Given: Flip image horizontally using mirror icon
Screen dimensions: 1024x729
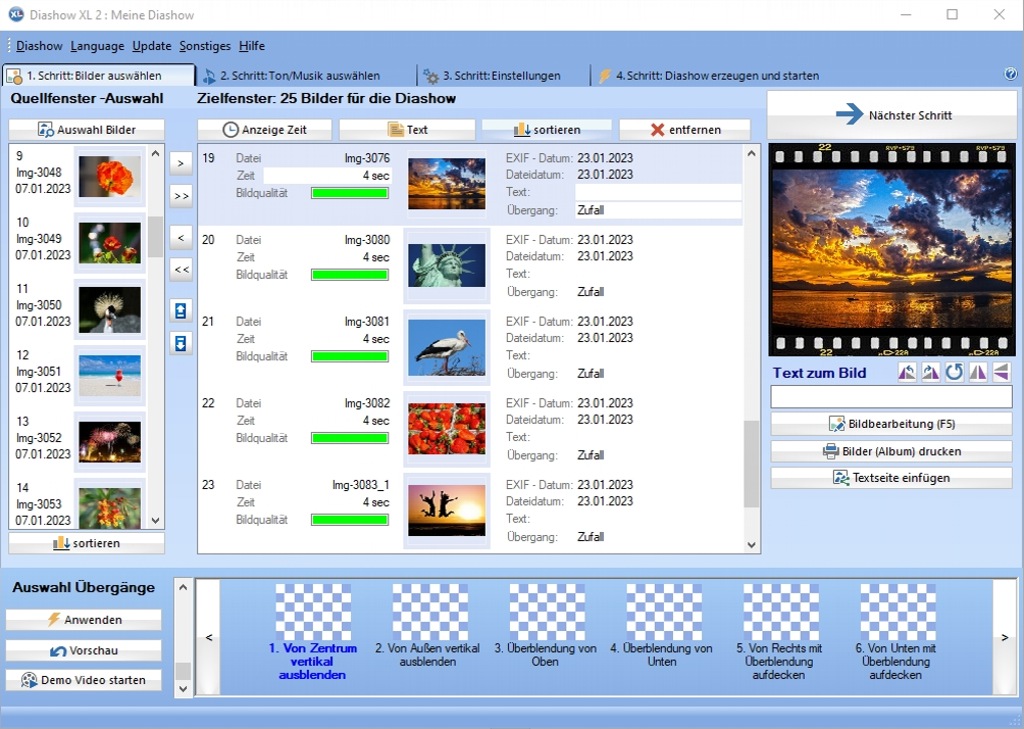Looking at the screenshot, I should (978, 372).
